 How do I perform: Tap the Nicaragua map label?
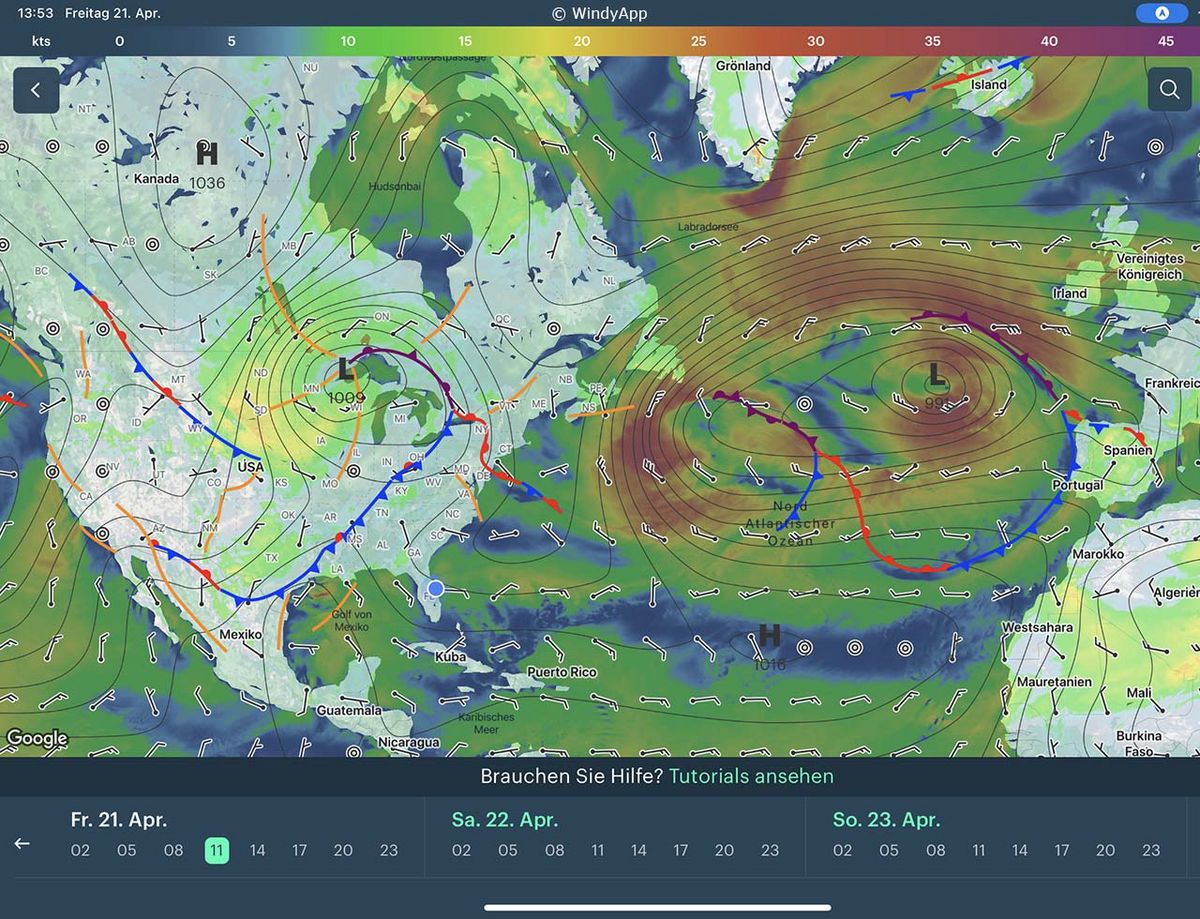coord(408,743)
